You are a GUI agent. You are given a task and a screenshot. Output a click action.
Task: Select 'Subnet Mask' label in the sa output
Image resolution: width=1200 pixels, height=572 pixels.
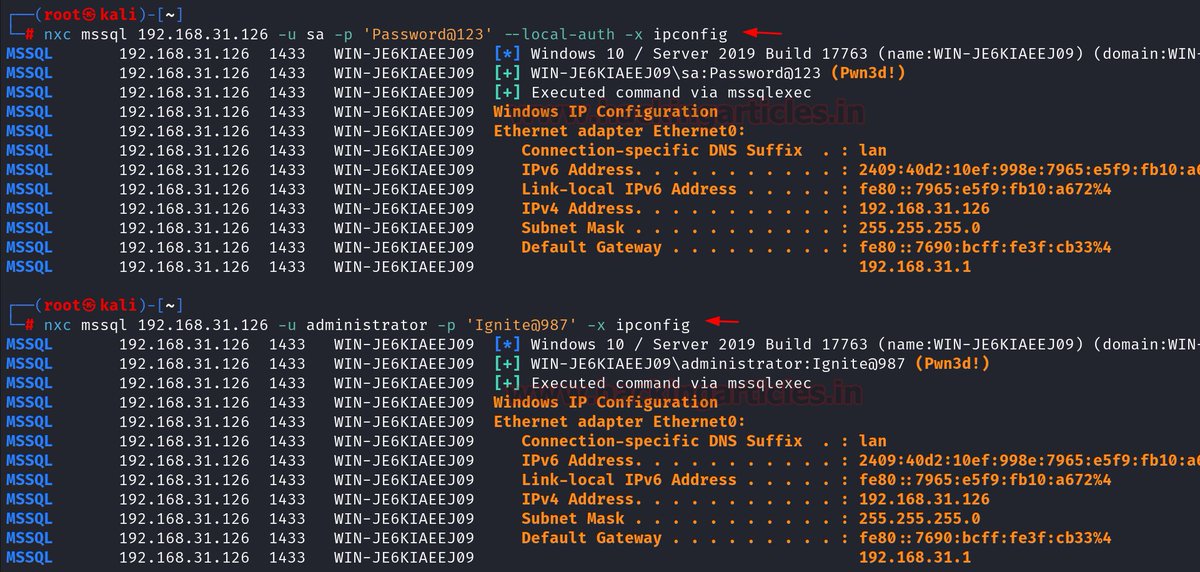573,228
